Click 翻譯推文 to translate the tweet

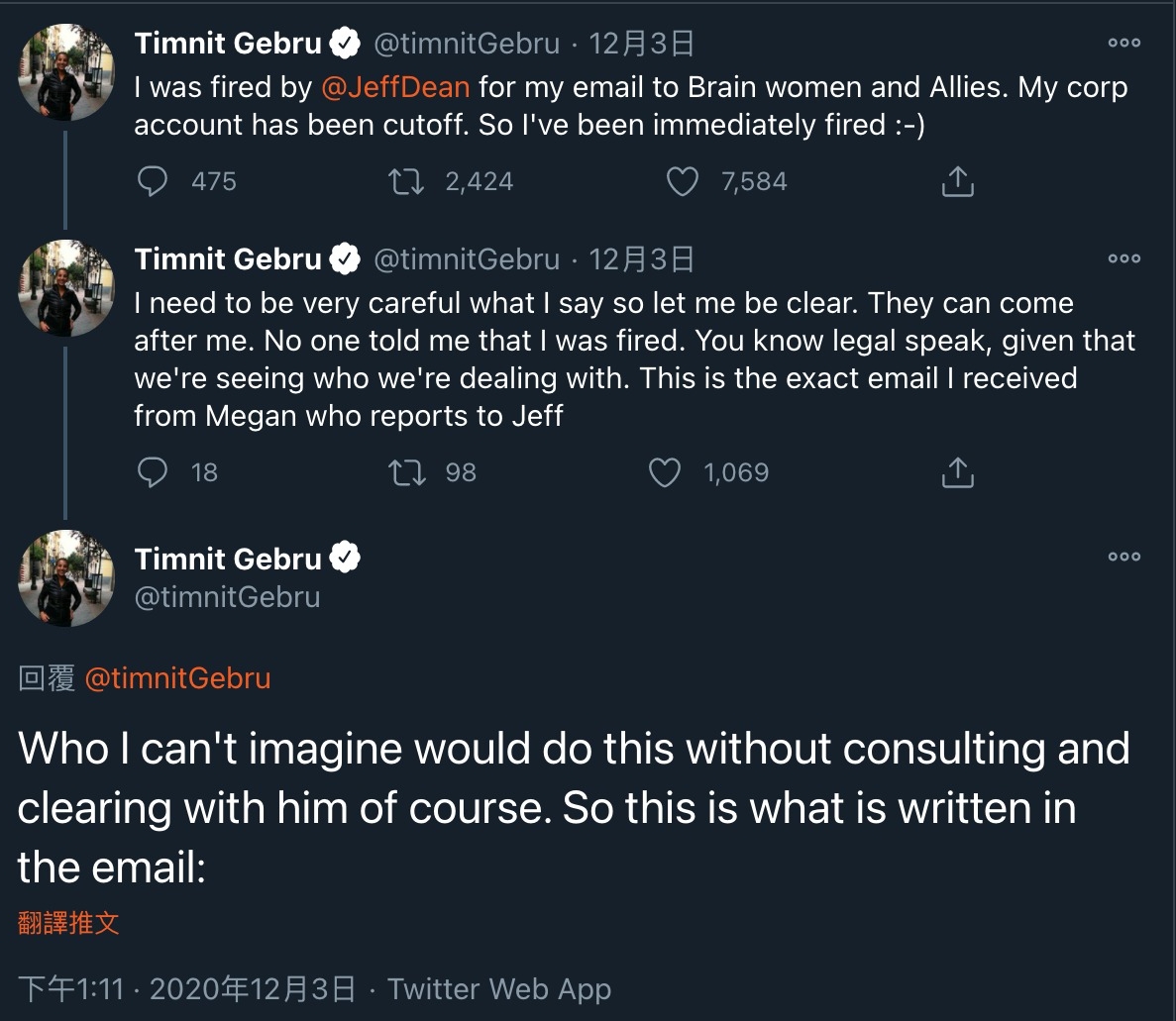pyautogui.click(x=68, y=924)
